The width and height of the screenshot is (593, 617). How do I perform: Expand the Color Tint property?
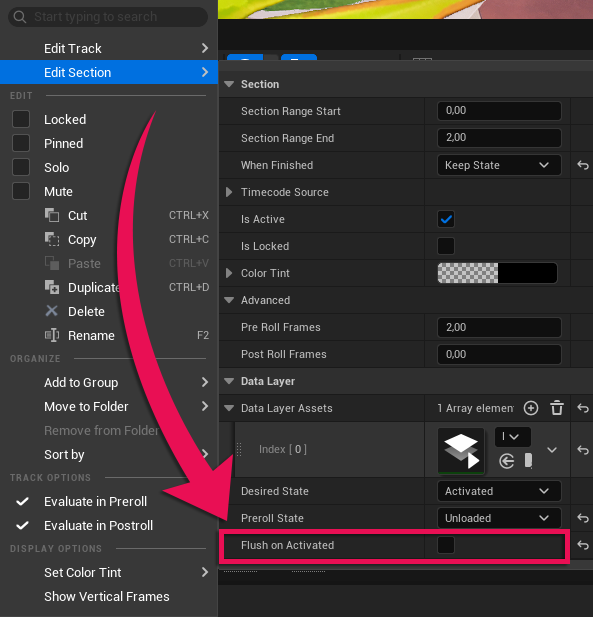(229, 273)
